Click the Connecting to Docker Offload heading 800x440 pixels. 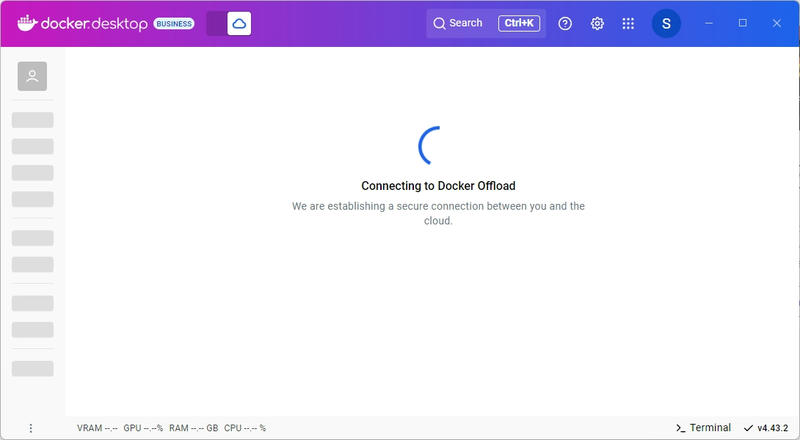coord(438,186)
